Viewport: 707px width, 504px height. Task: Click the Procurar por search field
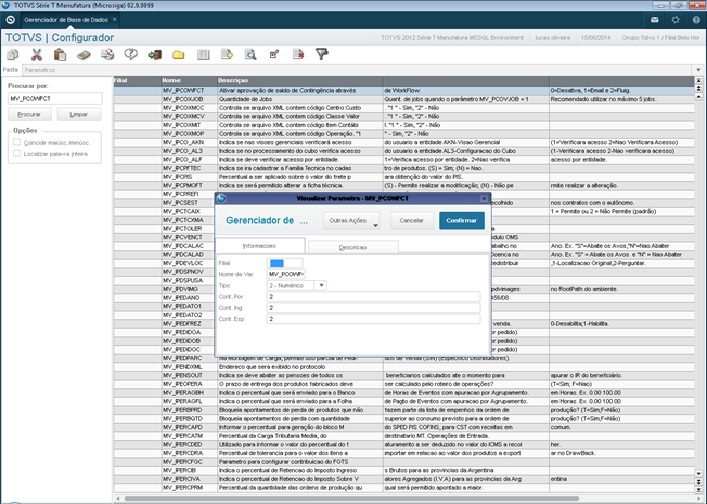(x=55, y=98)
